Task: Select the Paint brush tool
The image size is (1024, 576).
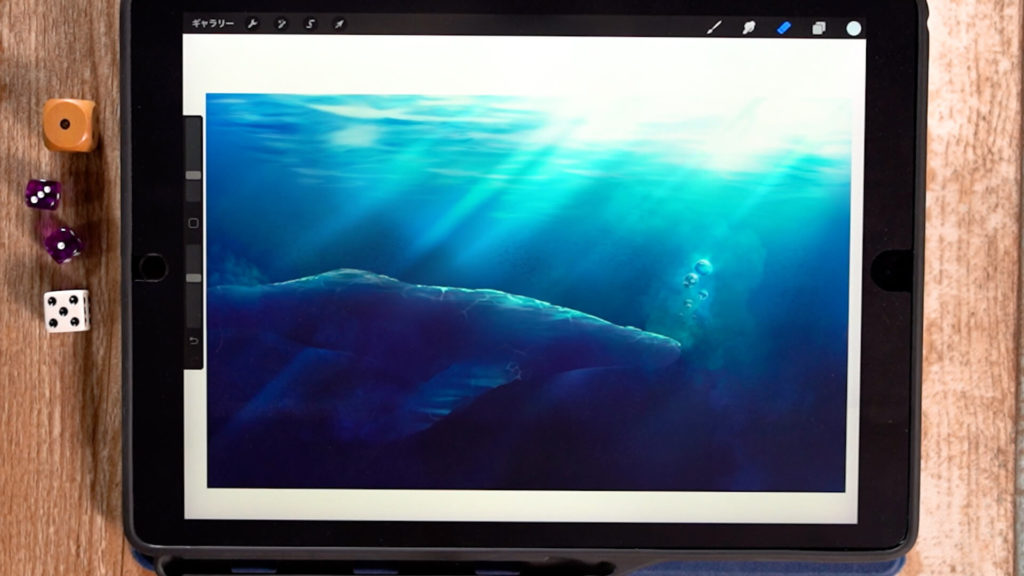Action: (714, 28)
